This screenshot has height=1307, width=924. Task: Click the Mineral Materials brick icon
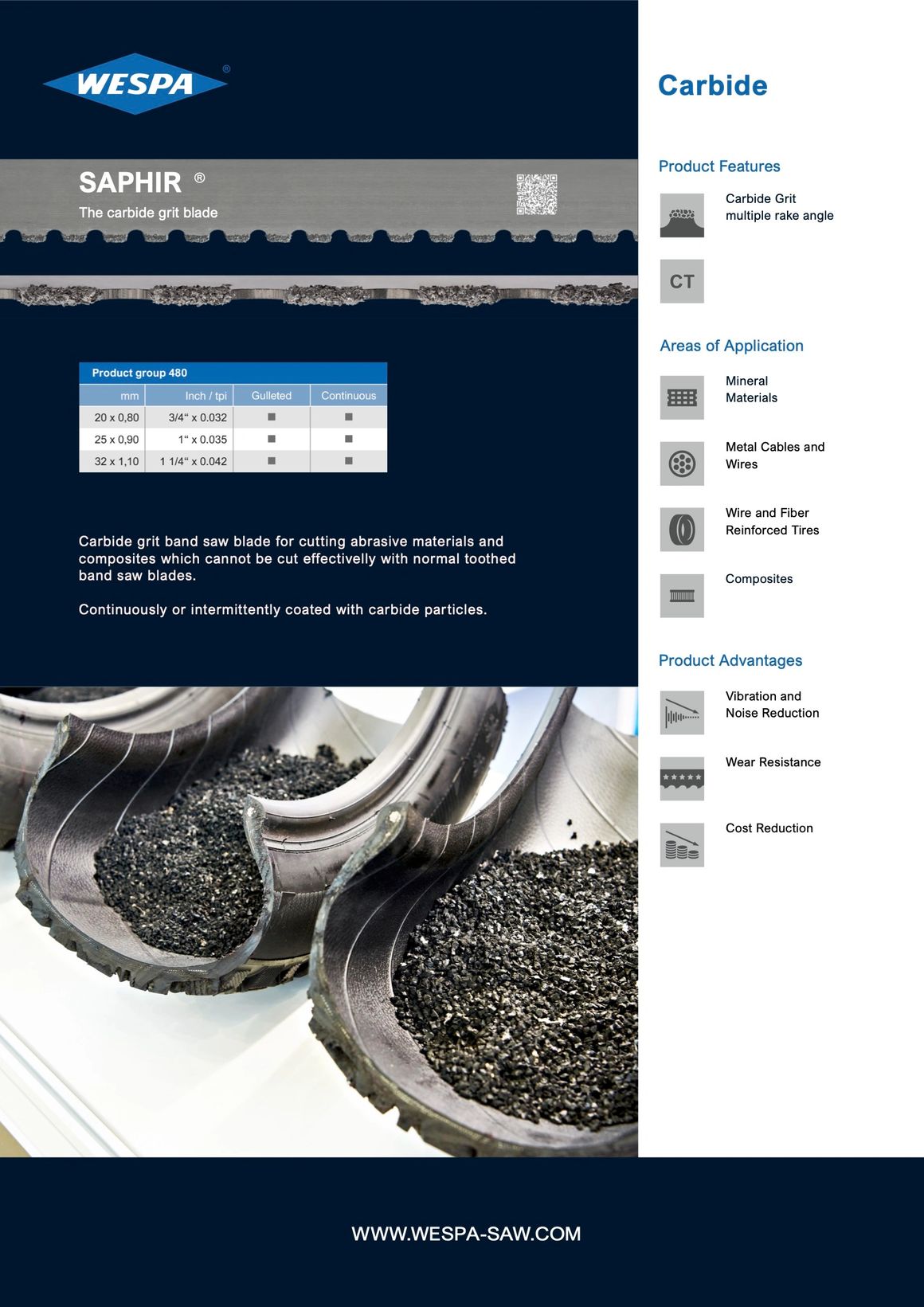point(682,397)
